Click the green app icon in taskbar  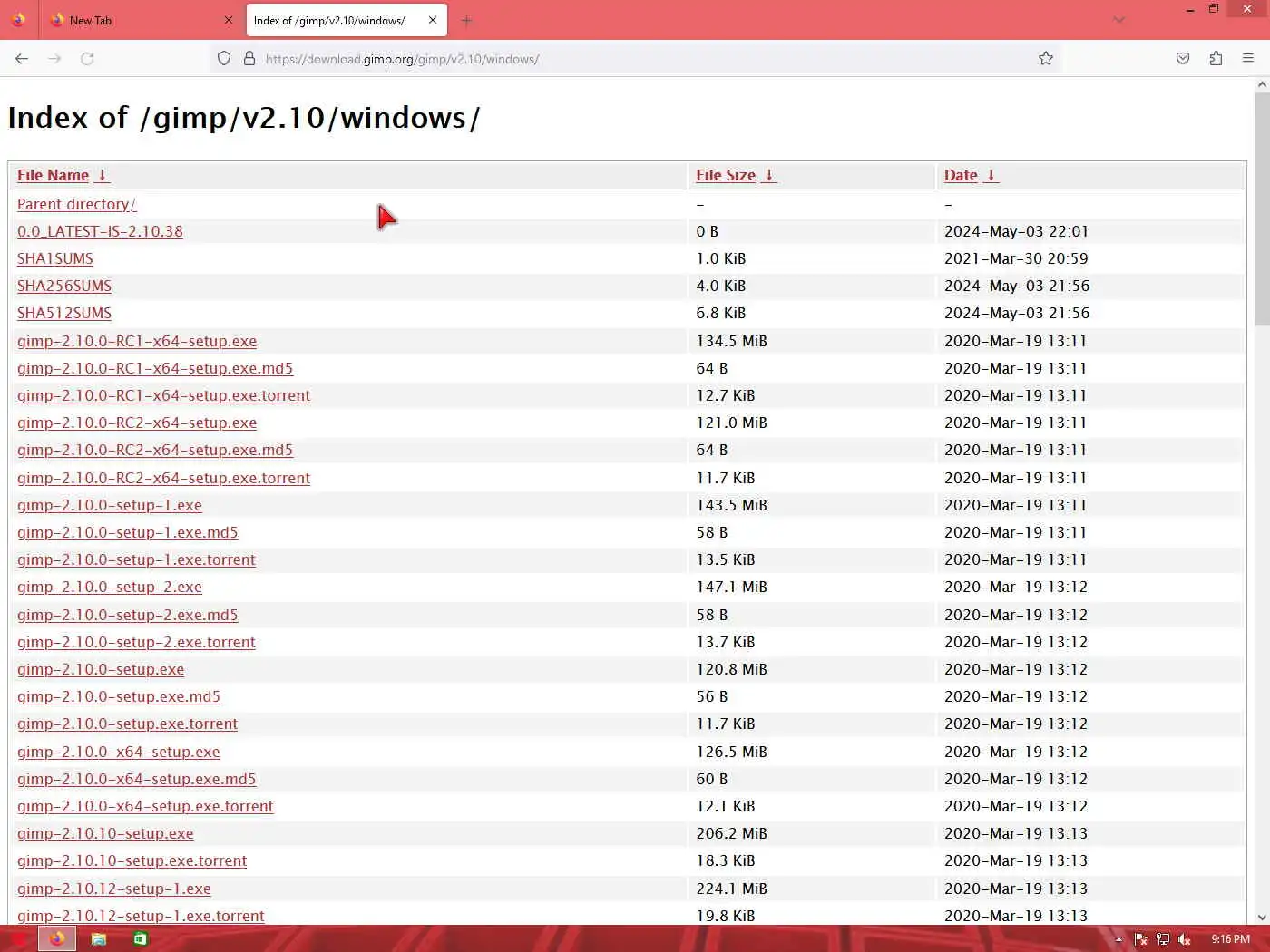tap(140, 939)
